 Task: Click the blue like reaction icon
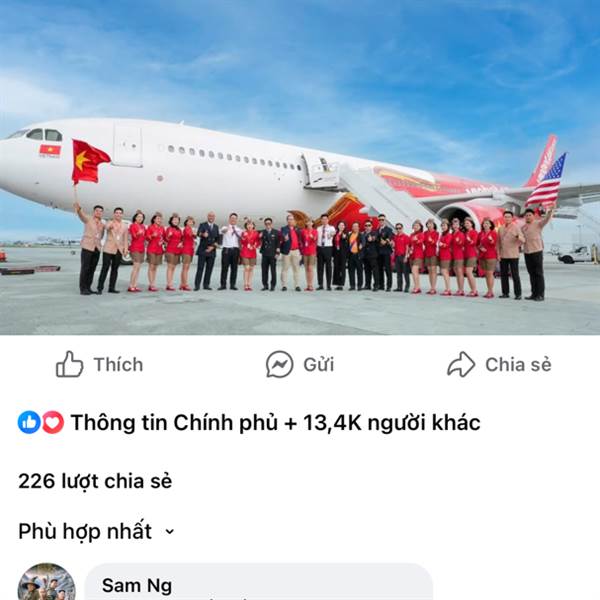[x=29, y=422]
